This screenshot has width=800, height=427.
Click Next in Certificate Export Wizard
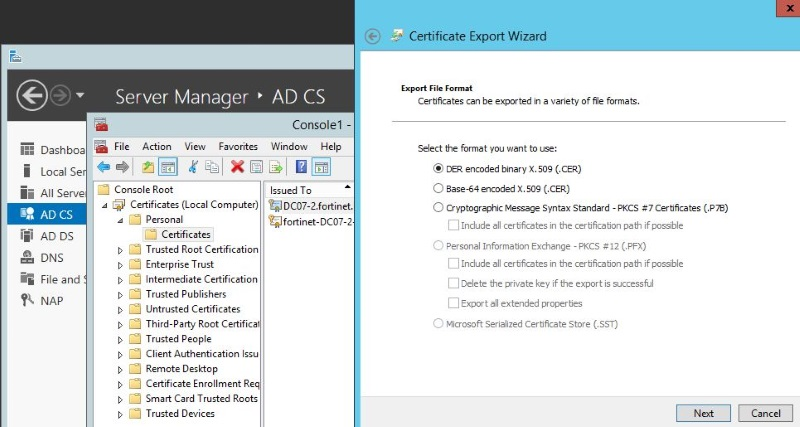click(x=703, y=413)
